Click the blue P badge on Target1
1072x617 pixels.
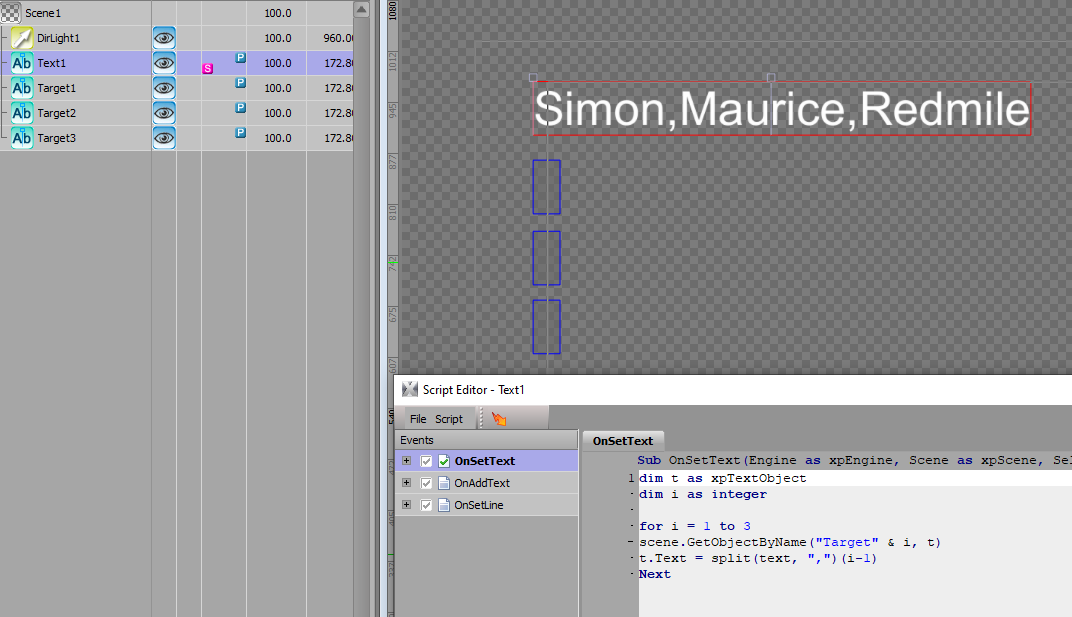click(x=241, y=83)
